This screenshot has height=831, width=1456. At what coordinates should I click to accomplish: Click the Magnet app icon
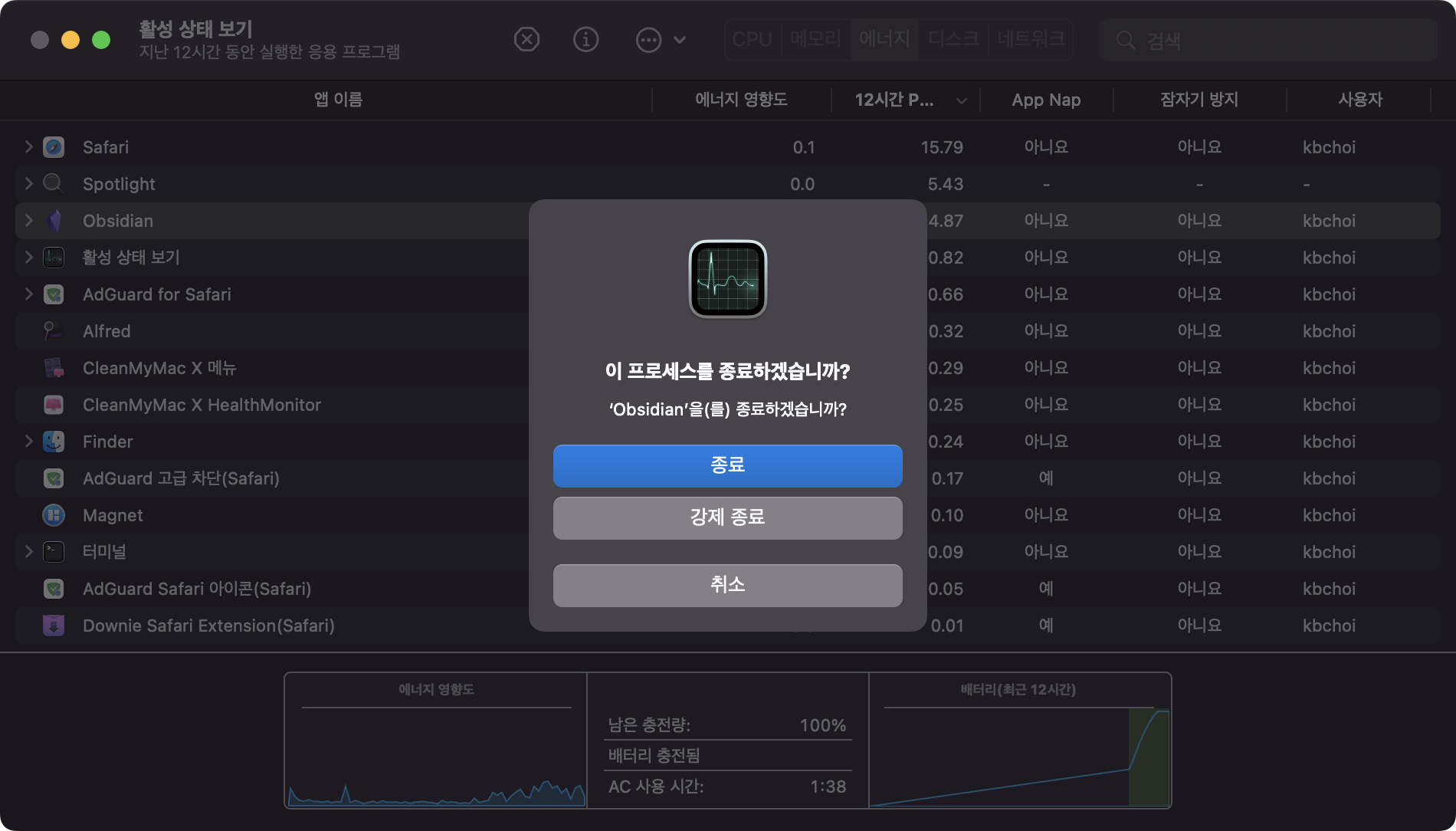pos(54,514)
